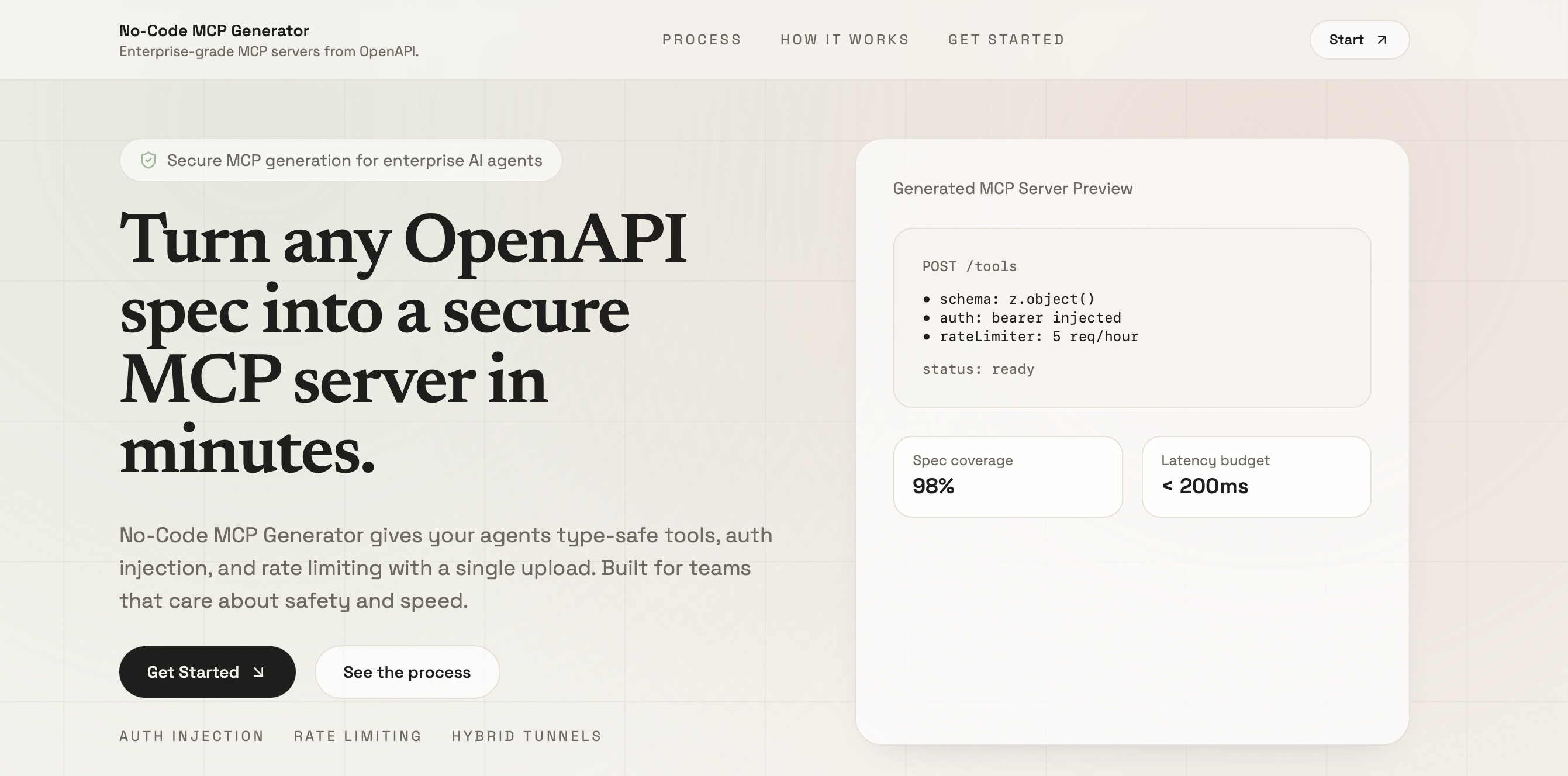
Task: Click the Latency budget 200ms card
Action: pyautogui.click(x=1256, y=476)
